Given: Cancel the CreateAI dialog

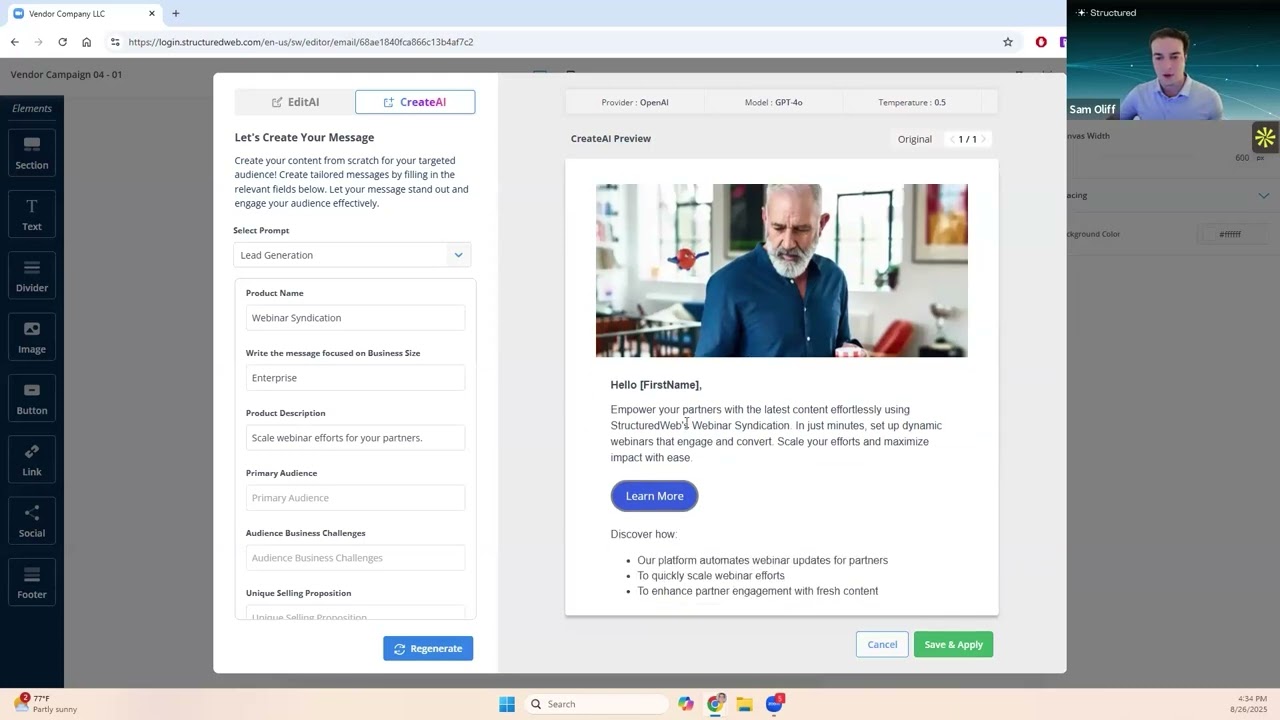Looking at the screenshot, I should pos(882,645).
